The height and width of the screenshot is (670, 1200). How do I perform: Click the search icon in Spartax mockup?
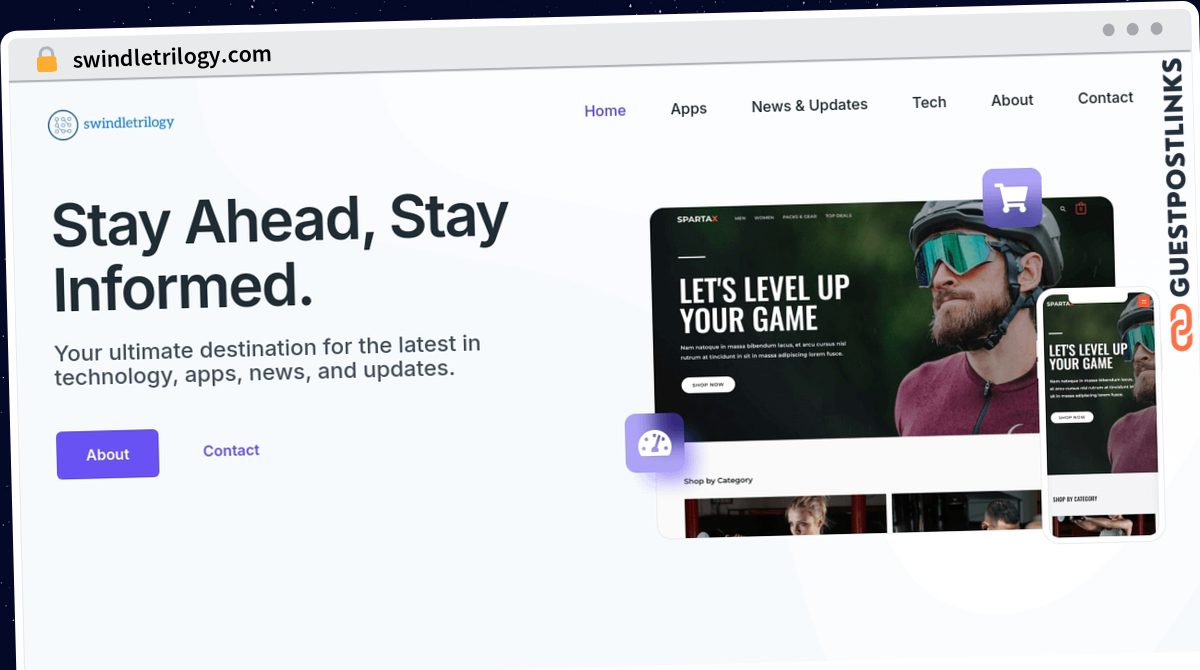coord(1062,209)
